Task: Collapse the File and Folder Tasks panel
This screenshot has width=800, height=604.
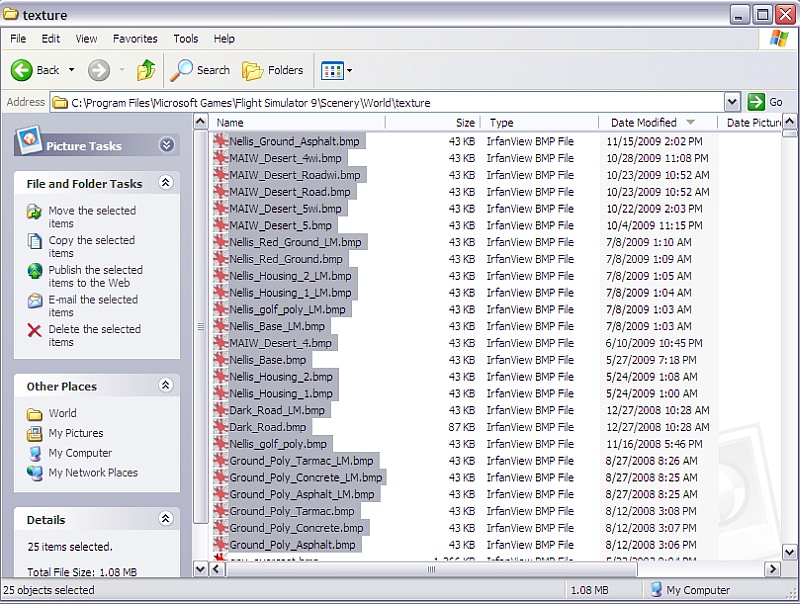Action: [166, 183]
